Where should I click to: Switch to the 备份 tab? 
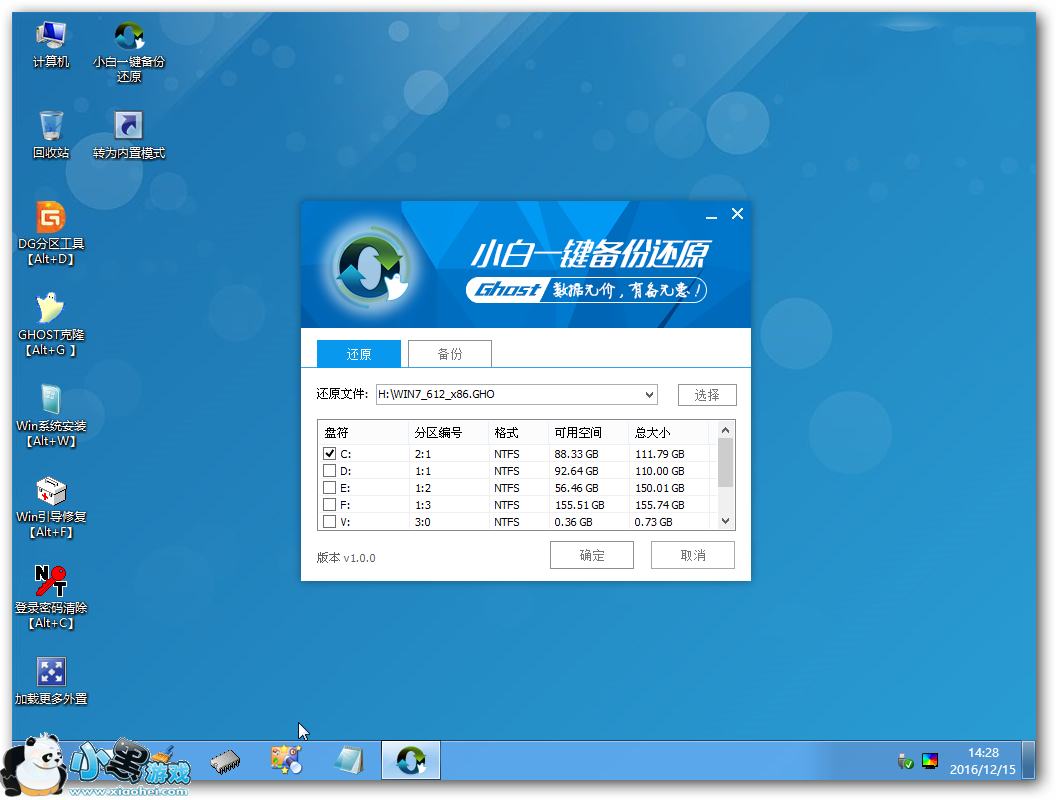point(450,354)
